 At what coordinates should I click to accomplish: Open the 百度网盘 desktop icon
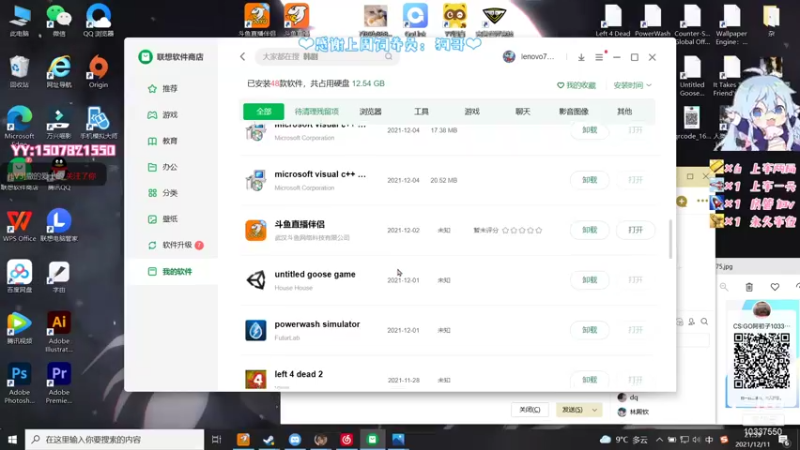point(19,276)
